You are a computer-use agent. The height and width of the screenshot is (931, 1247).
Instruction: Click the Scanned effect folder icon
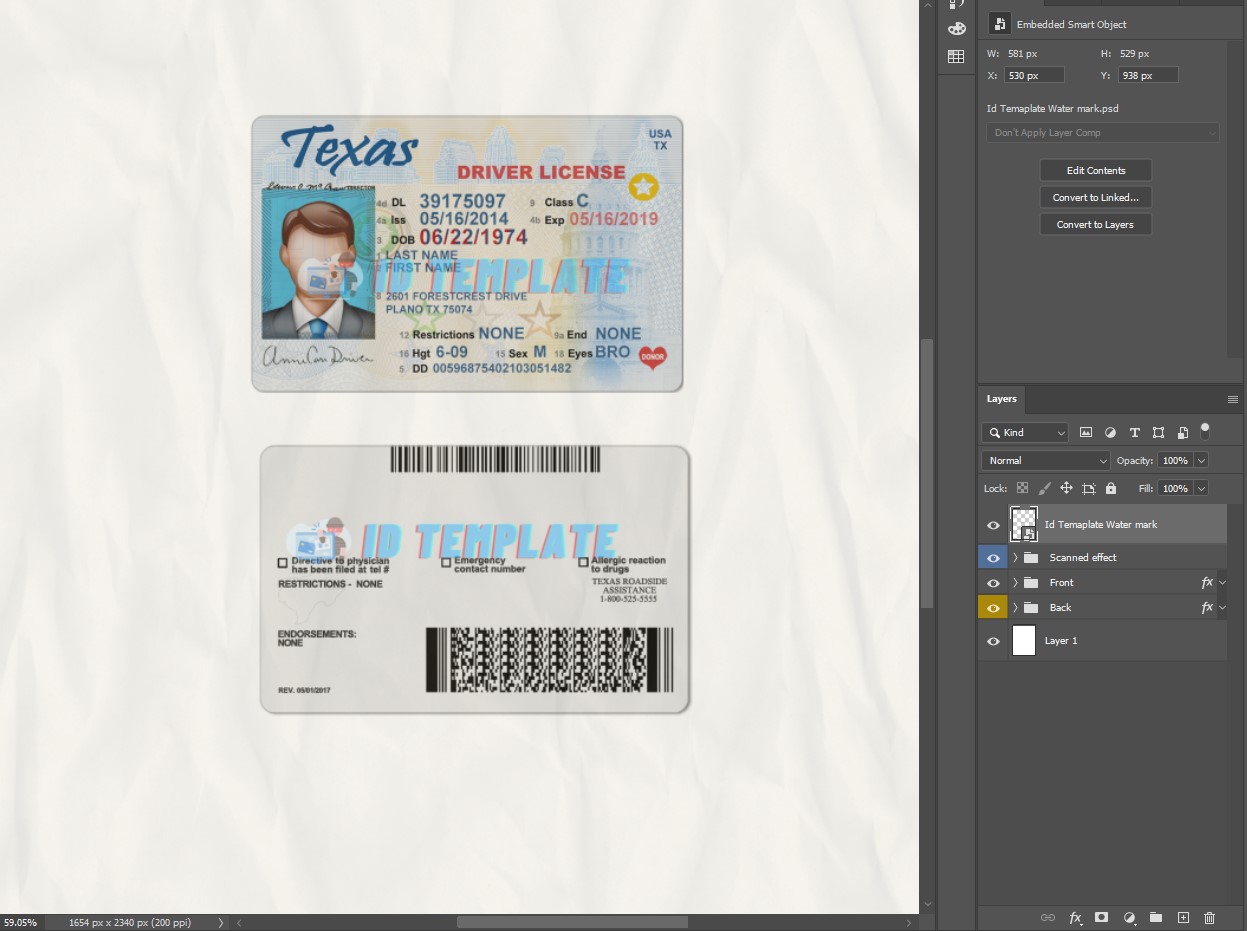tap(1031, 557)
